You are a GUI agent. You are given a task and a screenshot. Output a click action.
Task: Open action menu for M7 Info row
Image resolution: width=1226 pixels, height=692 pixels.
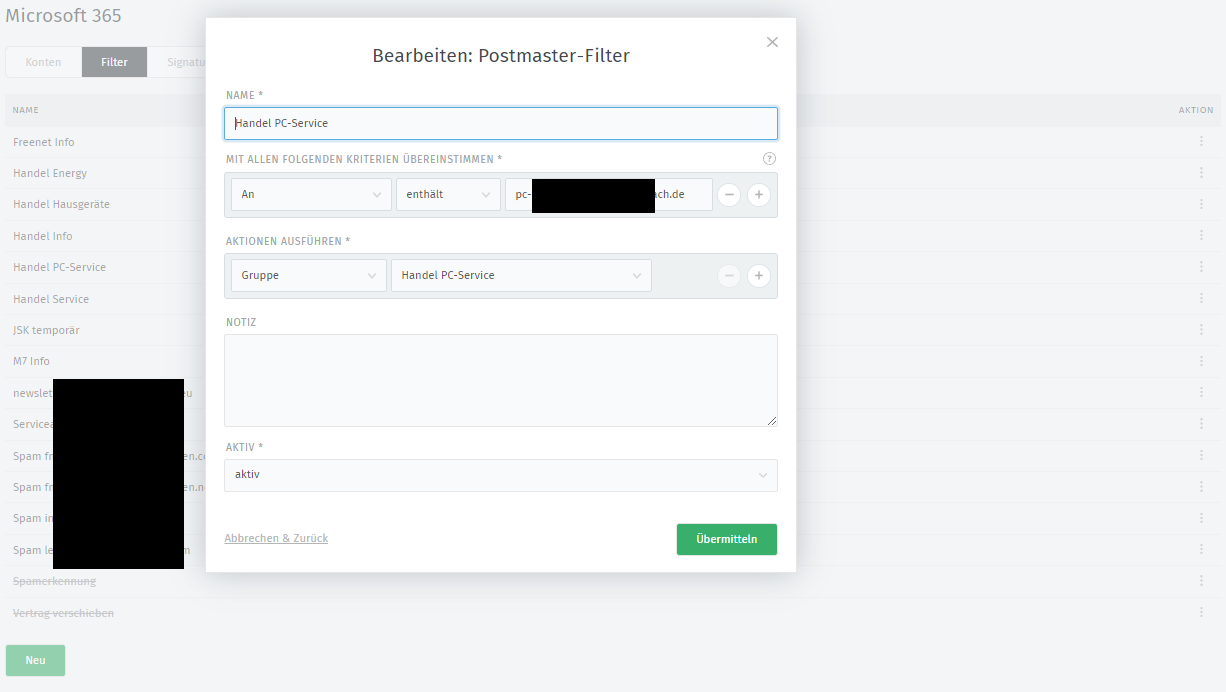(1201, 361)
